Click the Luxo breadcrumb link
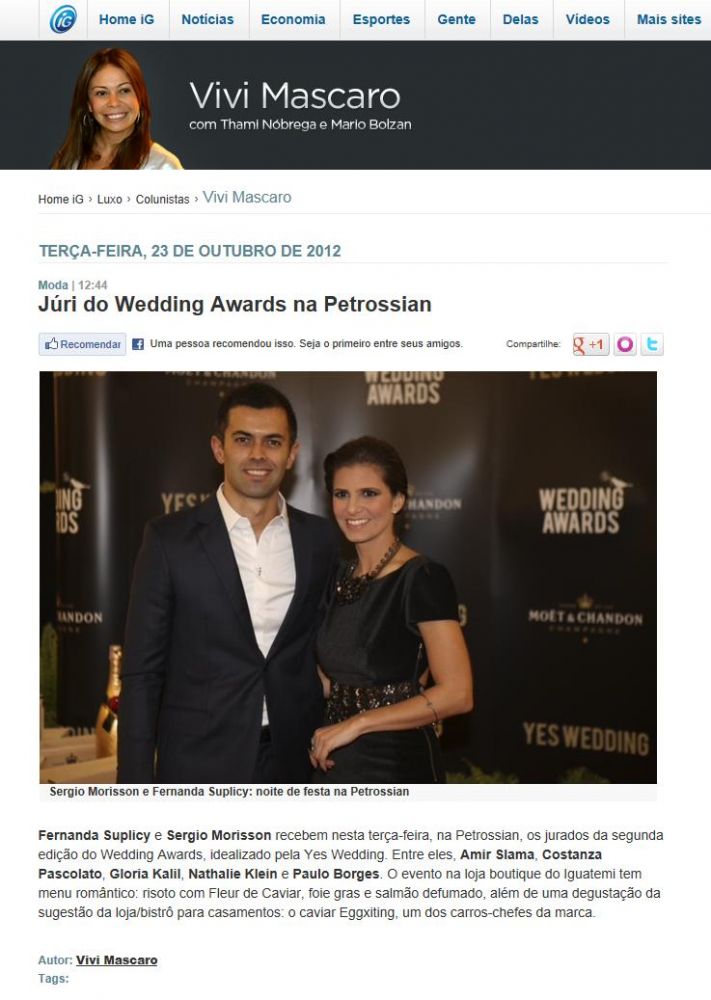This screenshot has height=1000, width=711. pos(110,200)
